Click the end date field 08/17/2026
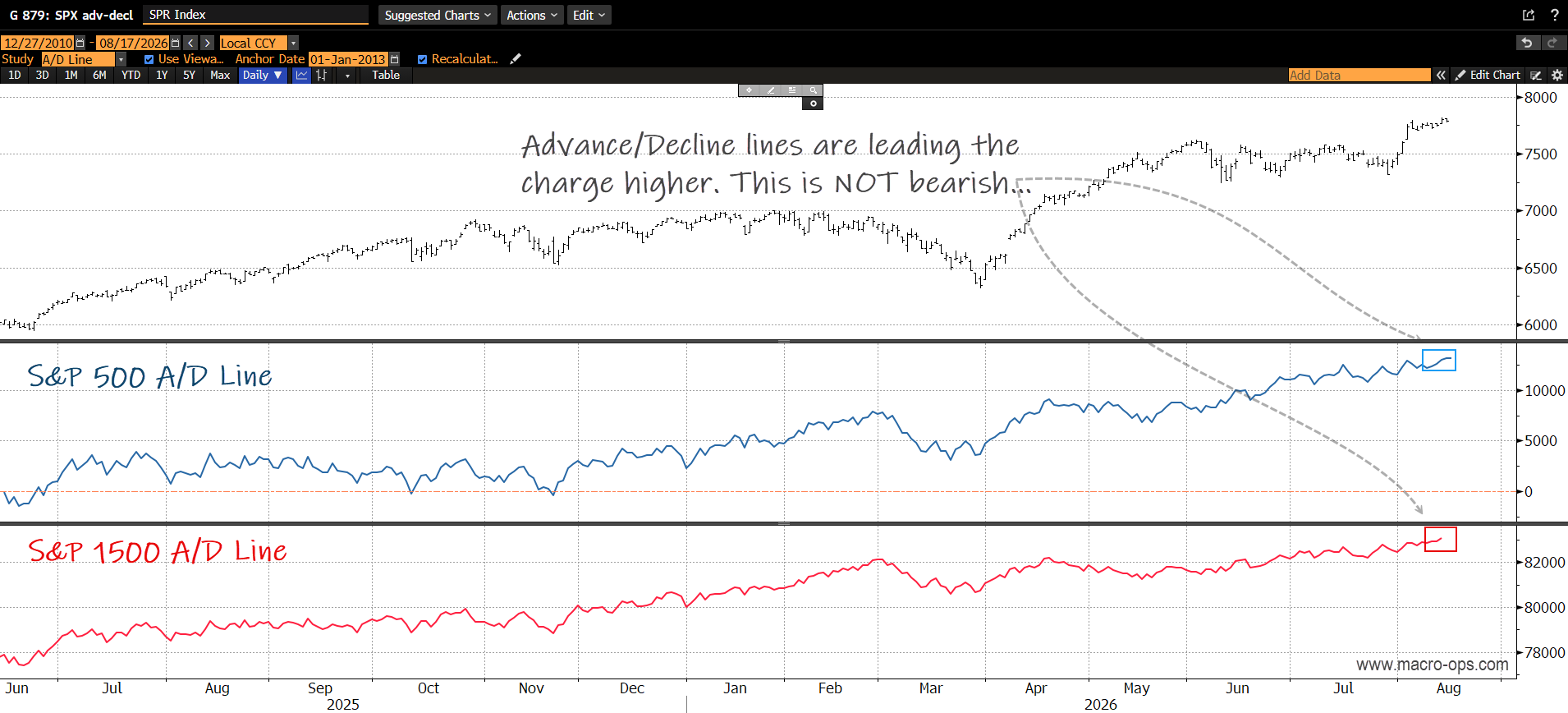The width and height of the screenshot is (1568, 713). pyautogui.click(x=133, y=43)
